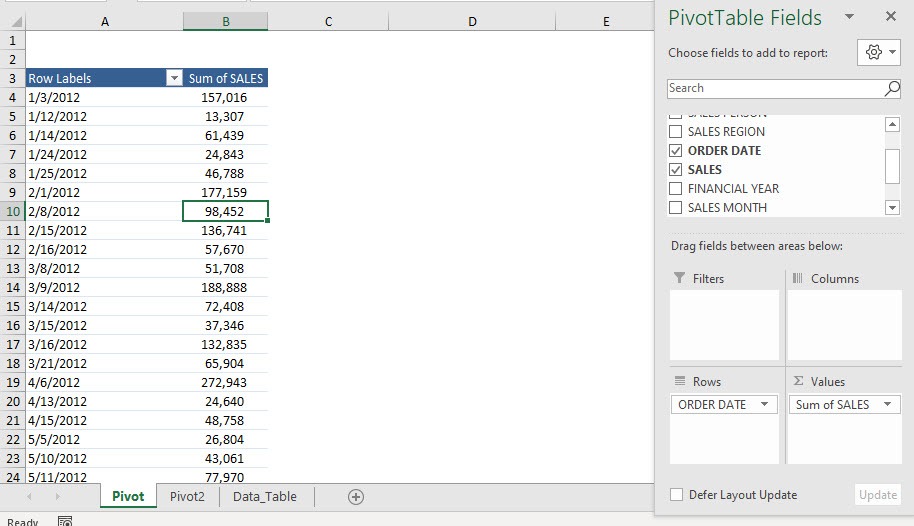The width and height of the screenshot is (914, 526).
Task: Switch to the Data_Table sheet tab
Action: pos(265,496)
